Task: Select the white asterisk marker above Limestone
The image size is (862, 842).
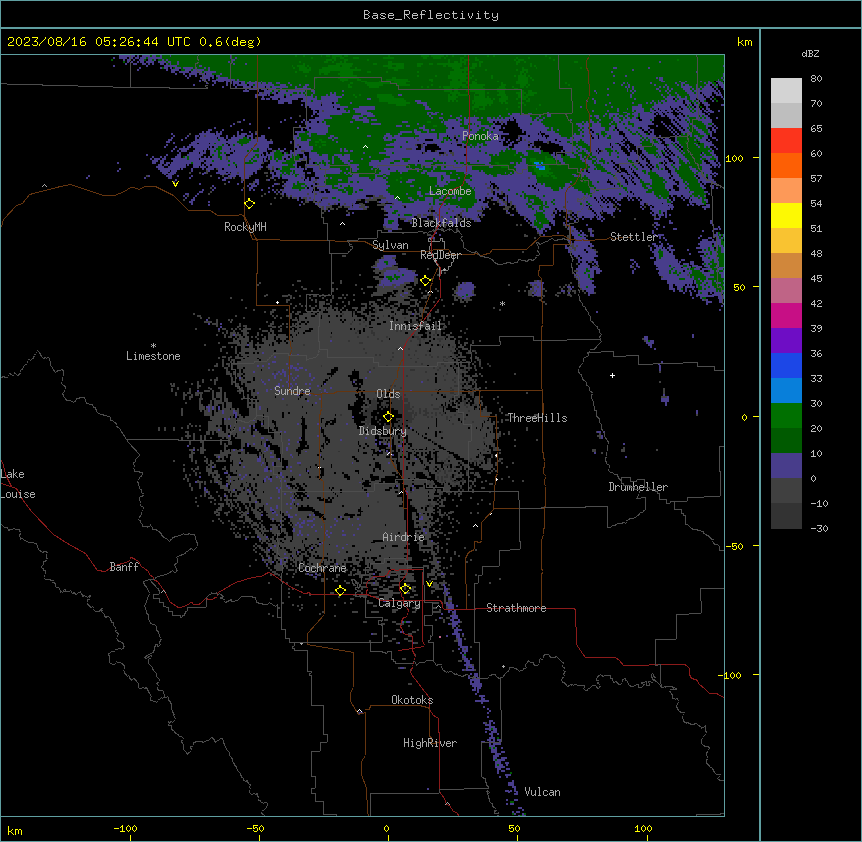Action: click(153, 346)
